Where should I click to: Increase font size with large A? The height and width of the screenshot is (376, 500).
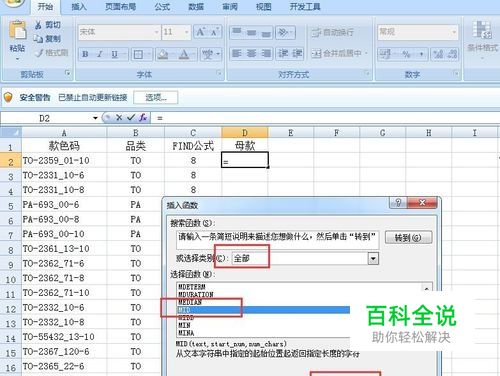200,32
